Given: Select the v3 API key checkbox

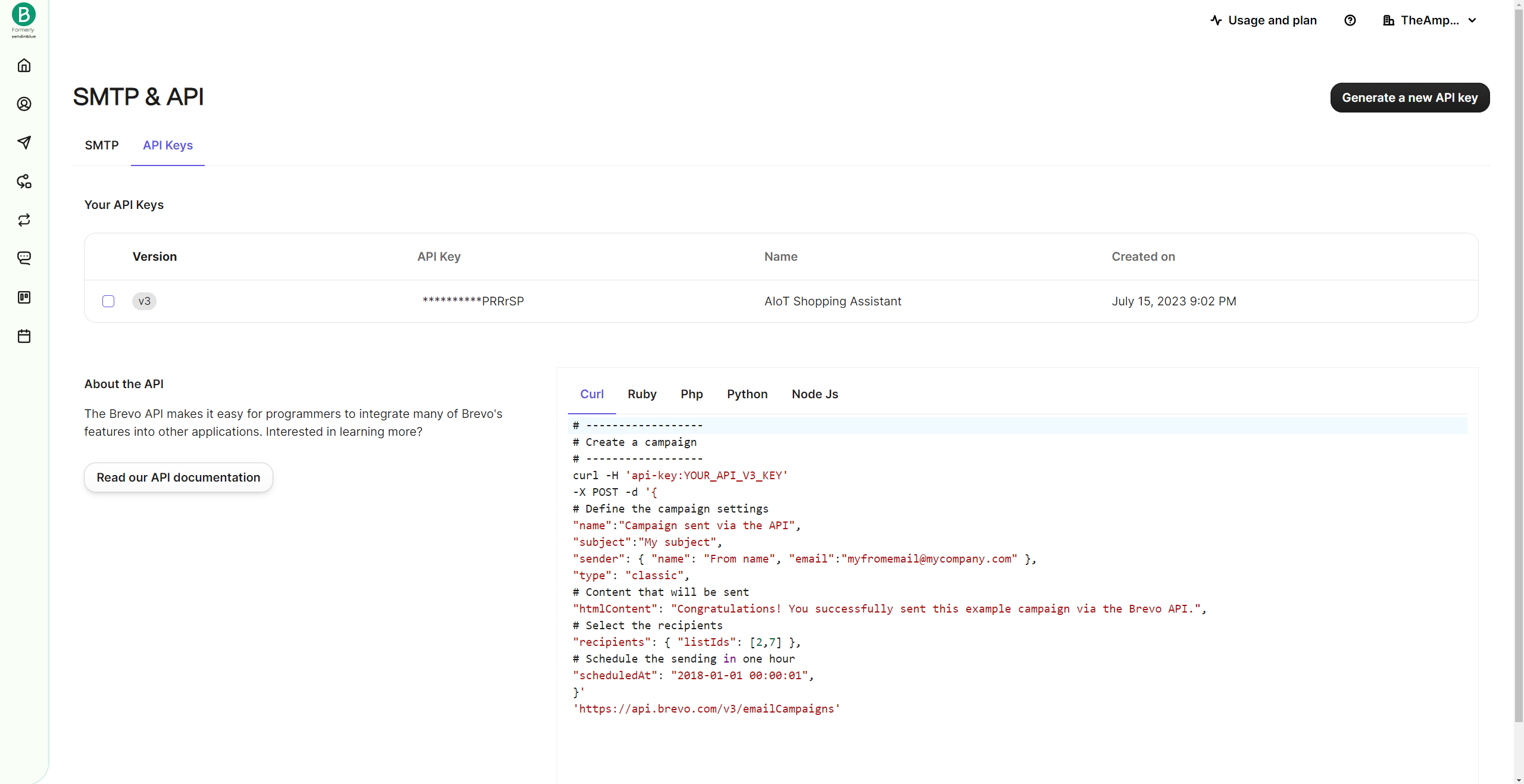Looking at the screenshot, I should [x=108, y=301].
